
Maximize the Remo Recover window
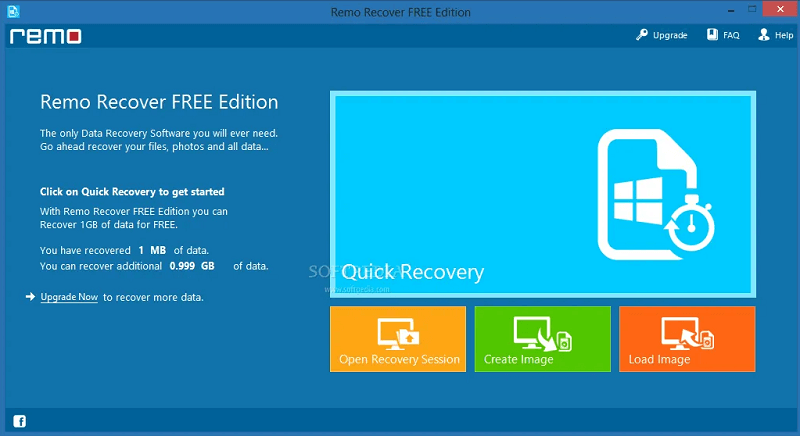[x=752, y=9]
